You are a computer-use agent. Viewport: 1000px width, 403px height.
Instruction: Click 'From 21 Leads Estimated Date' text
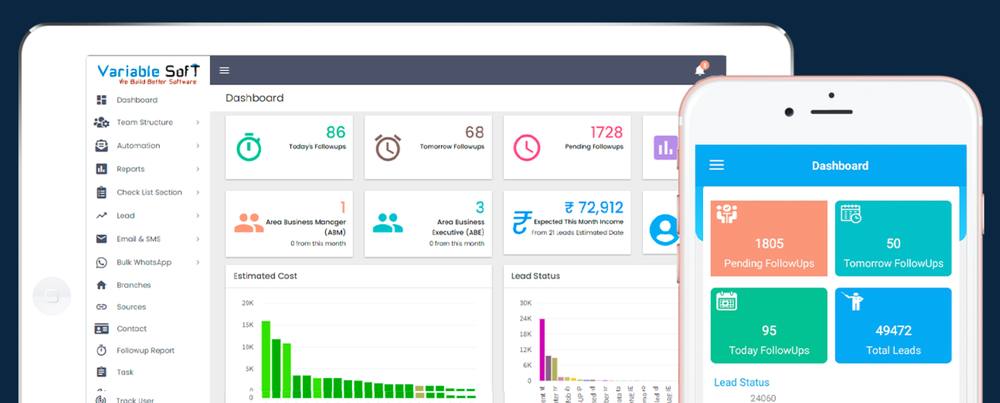[x=577, y=233]
